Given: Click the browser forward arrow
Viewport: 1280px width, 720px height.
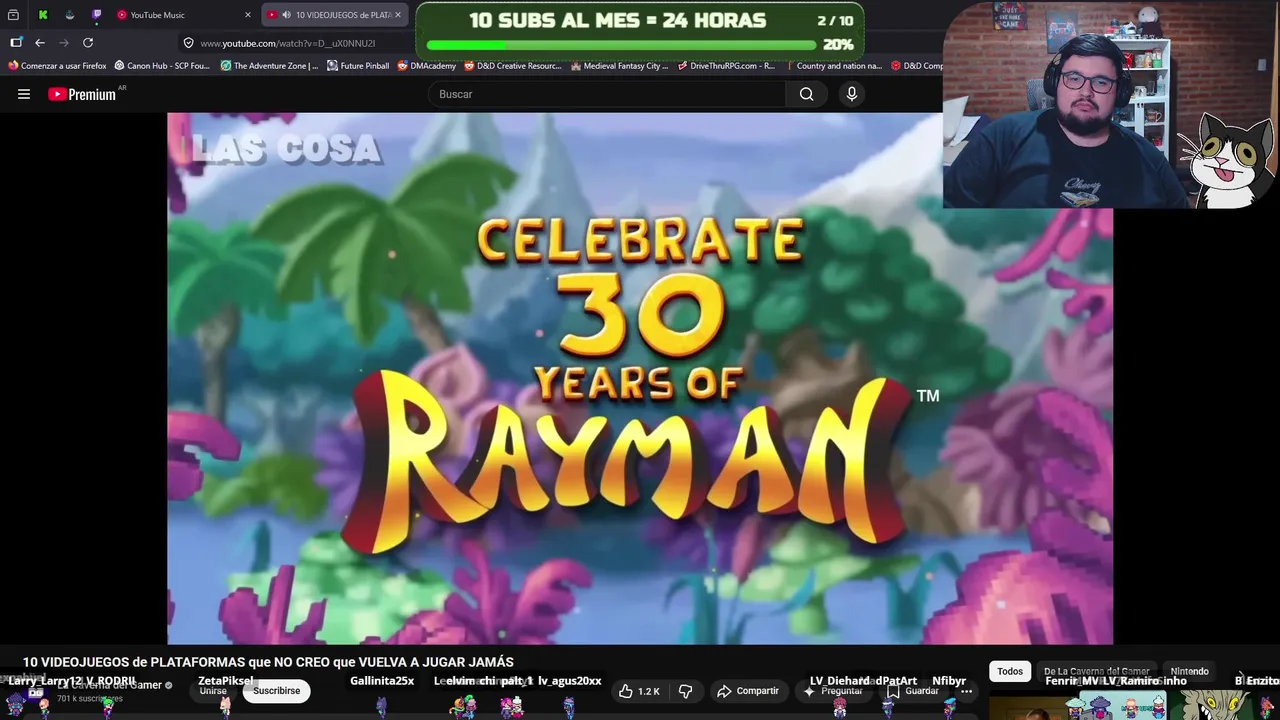Looking at the screenshot, I should [x=64, y=43].
